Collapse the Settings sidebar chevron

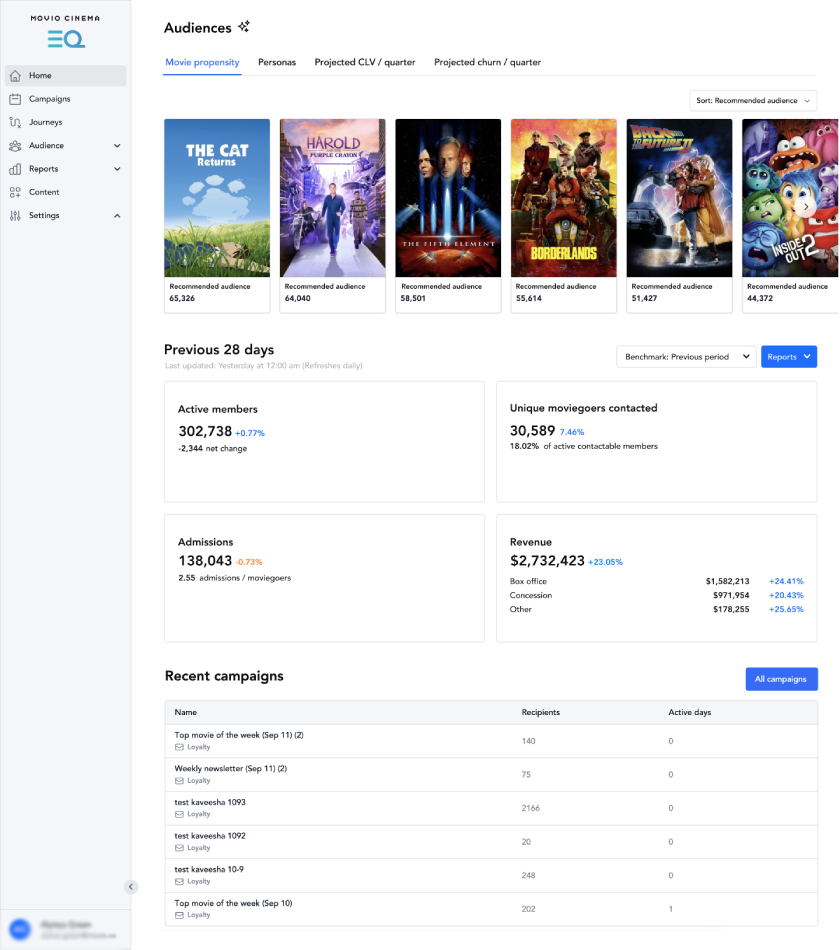(x=117, y=216)
